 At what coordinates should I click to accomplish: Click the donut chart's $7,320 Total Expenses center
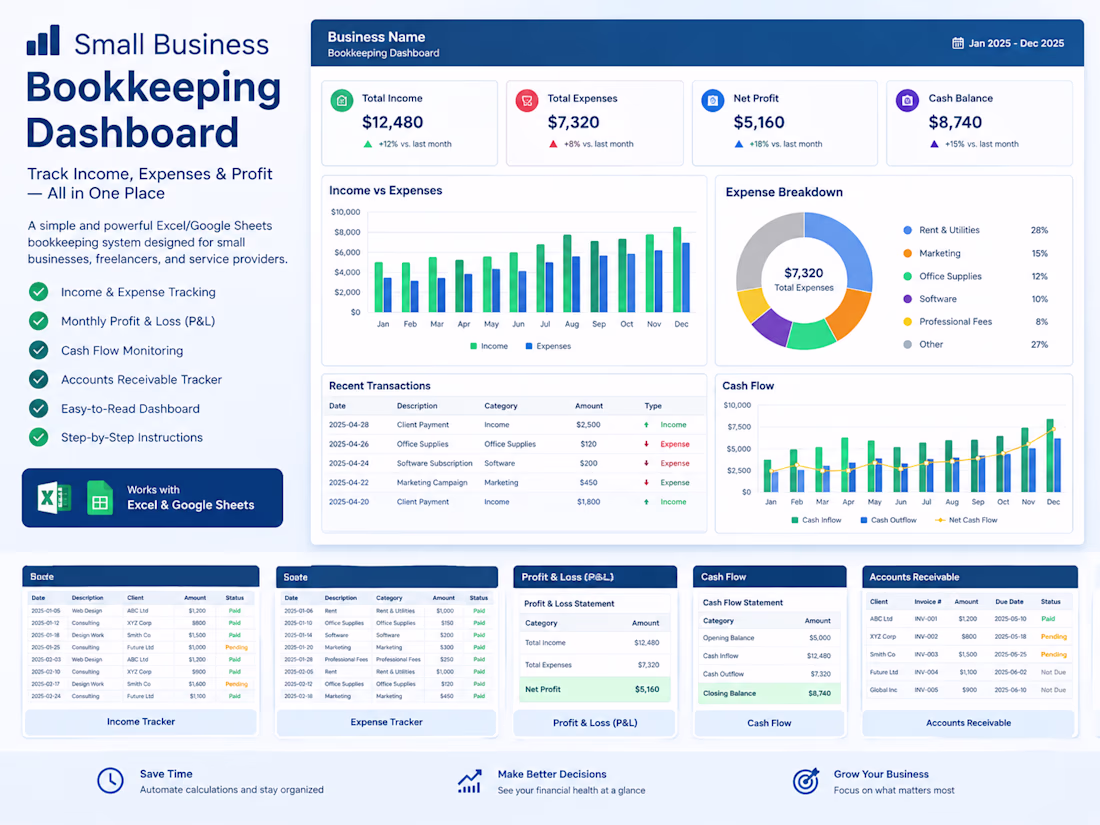(x=804, y=279)
